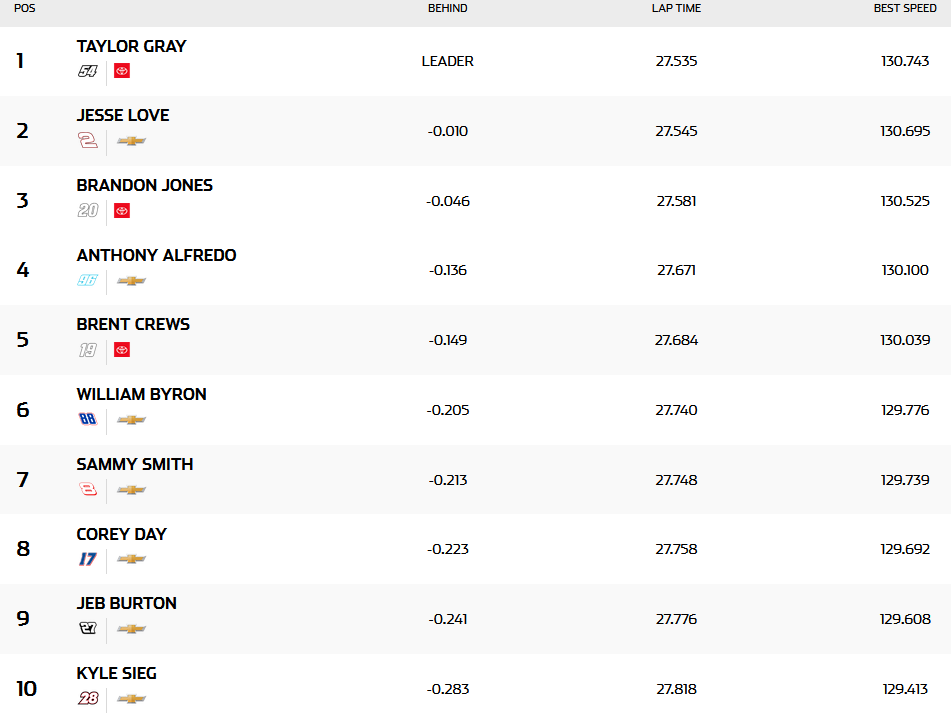The width and height of the screenshot is (951, 713).
Task: Open Taylor Gray driver name
Action: 131,46
